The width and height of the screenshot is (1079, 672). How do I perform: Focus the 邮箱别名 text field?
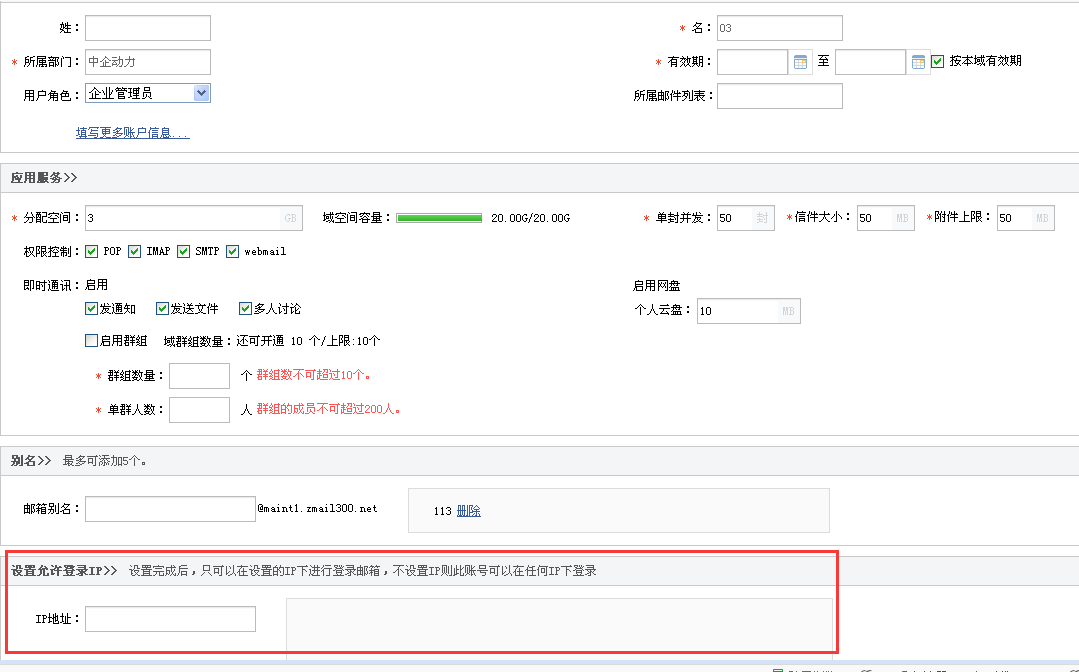pyautogui.click(x=170, y=509)
